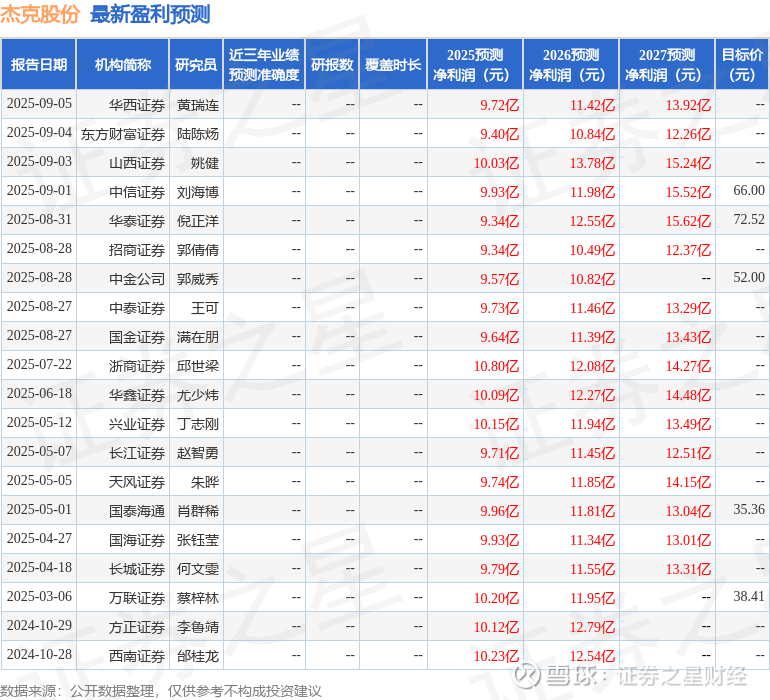Click the 15.62亿 profit value
The height and width of the screenshot is (700, 770).
(688, 221)
